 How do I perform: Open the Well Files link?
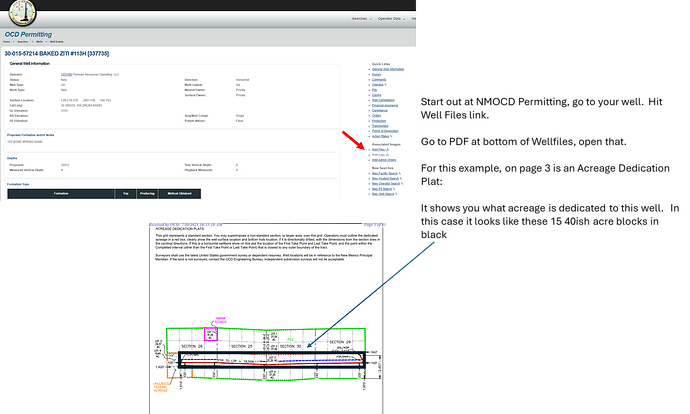tap(379, 148)
